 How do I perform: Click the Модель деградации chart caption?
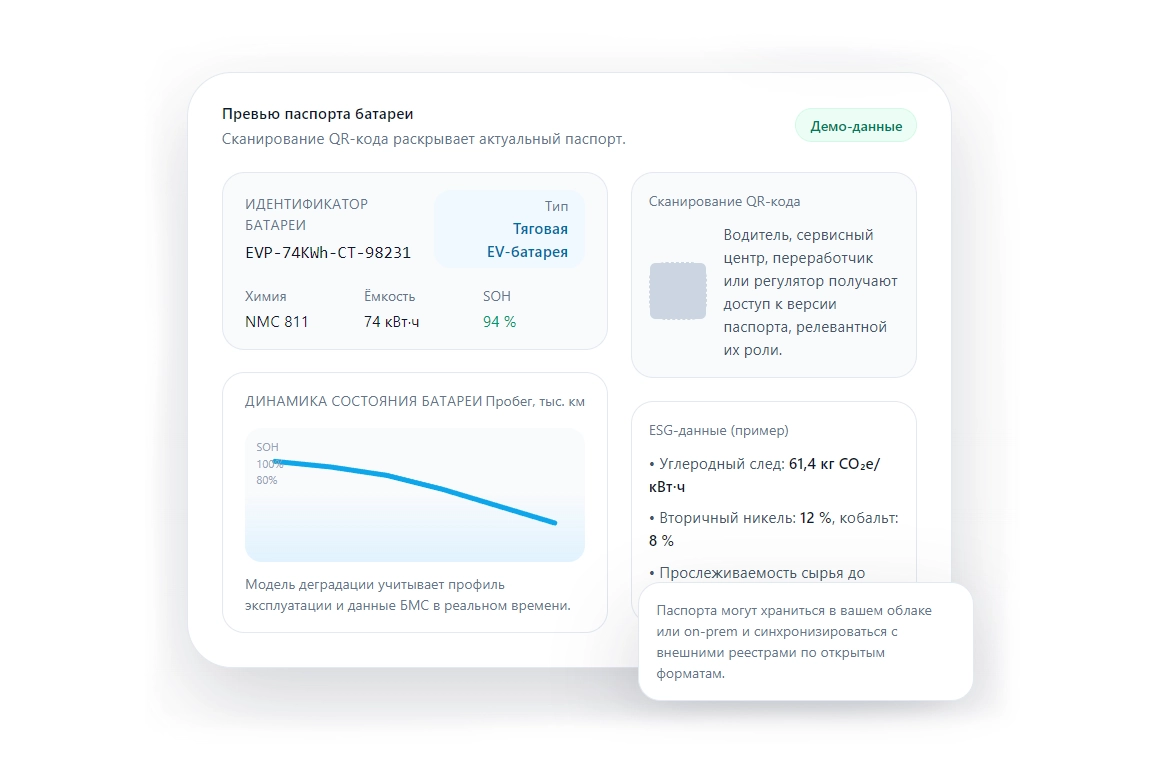click(408, 594)
